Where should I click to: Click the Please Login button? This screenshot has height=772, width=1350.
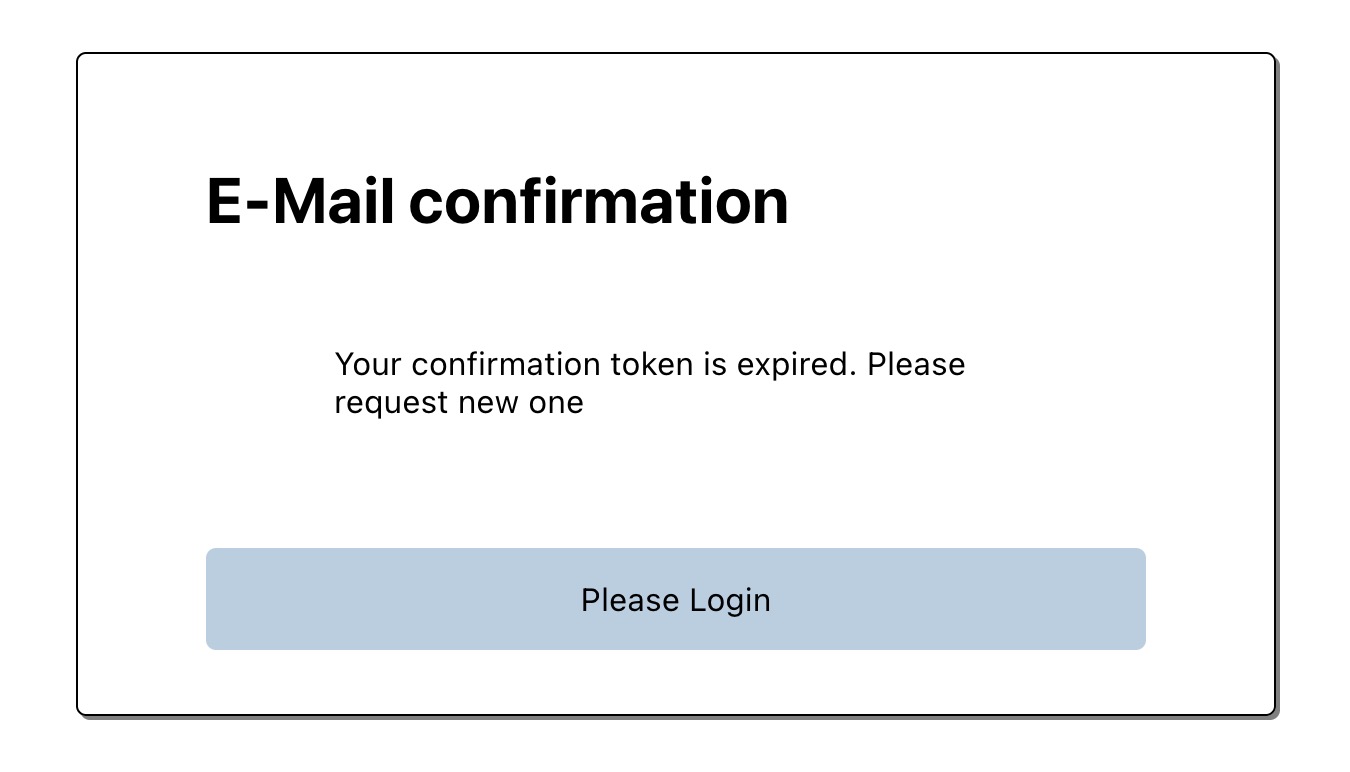(675, 599)
